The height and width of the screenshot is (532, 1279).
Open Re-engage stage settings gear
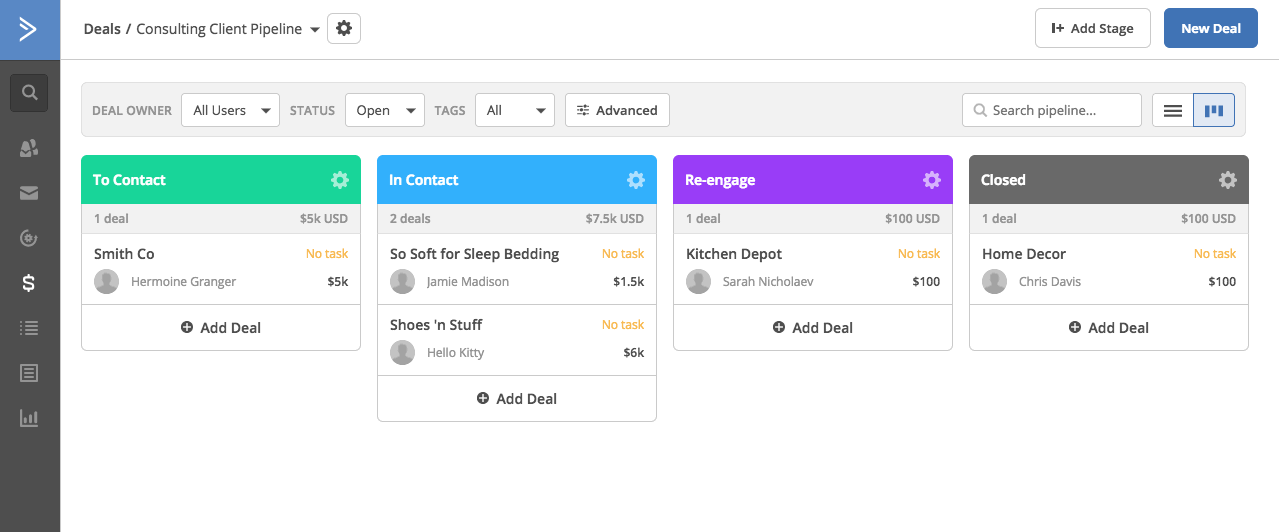tap(932, 180)
